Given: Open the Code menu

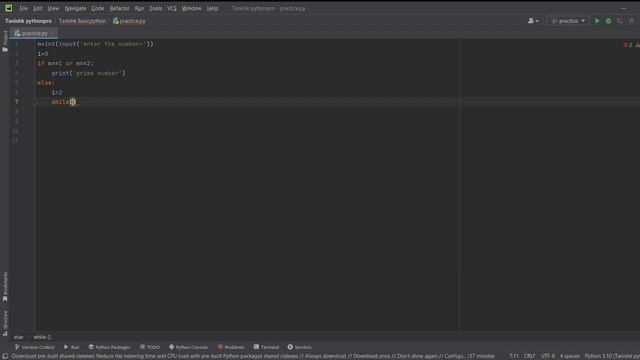Looking at the screenshot, I should click(98, 8).
